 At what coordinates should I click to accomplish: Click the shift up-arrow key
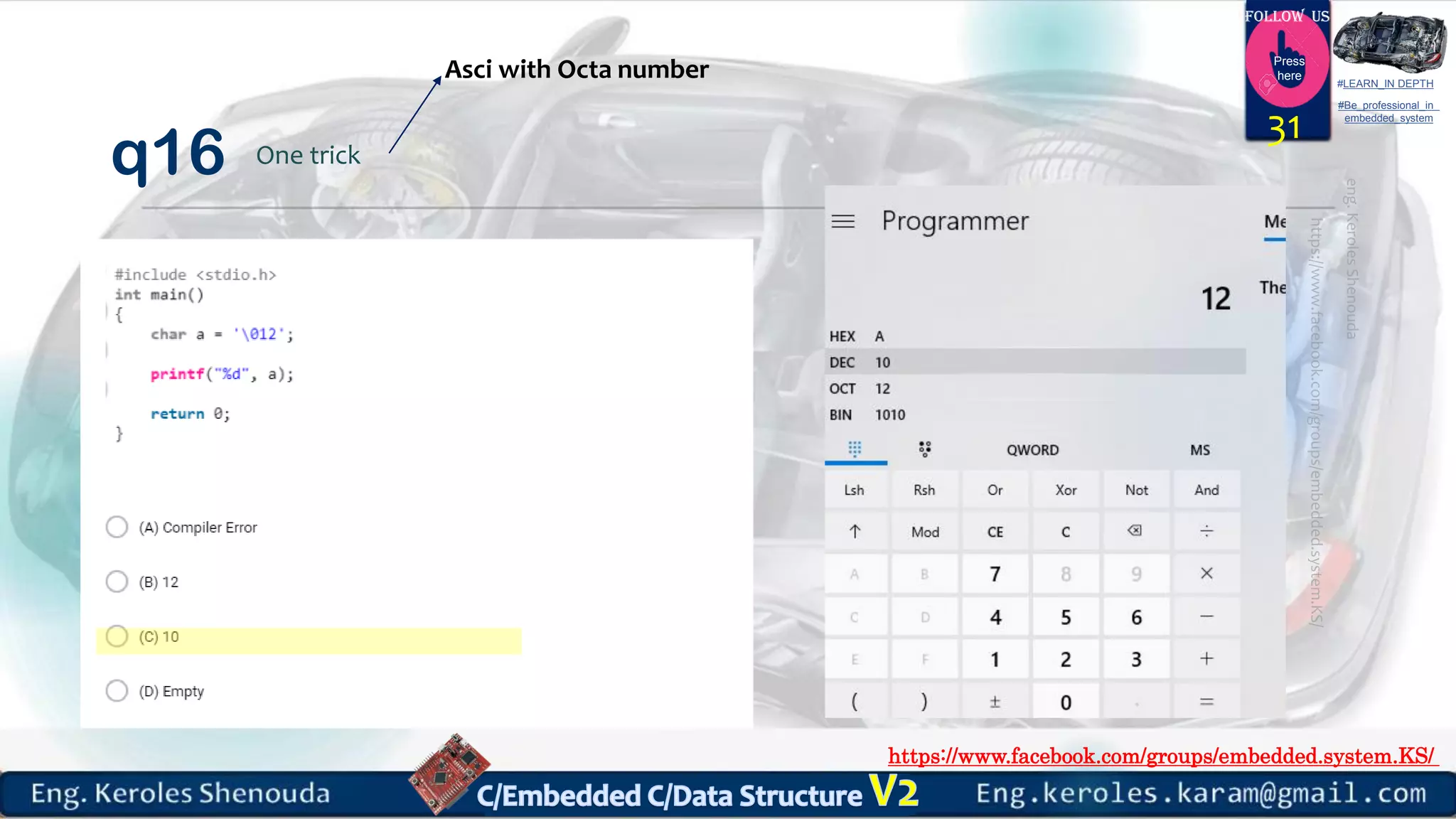[x=855, y=531]
